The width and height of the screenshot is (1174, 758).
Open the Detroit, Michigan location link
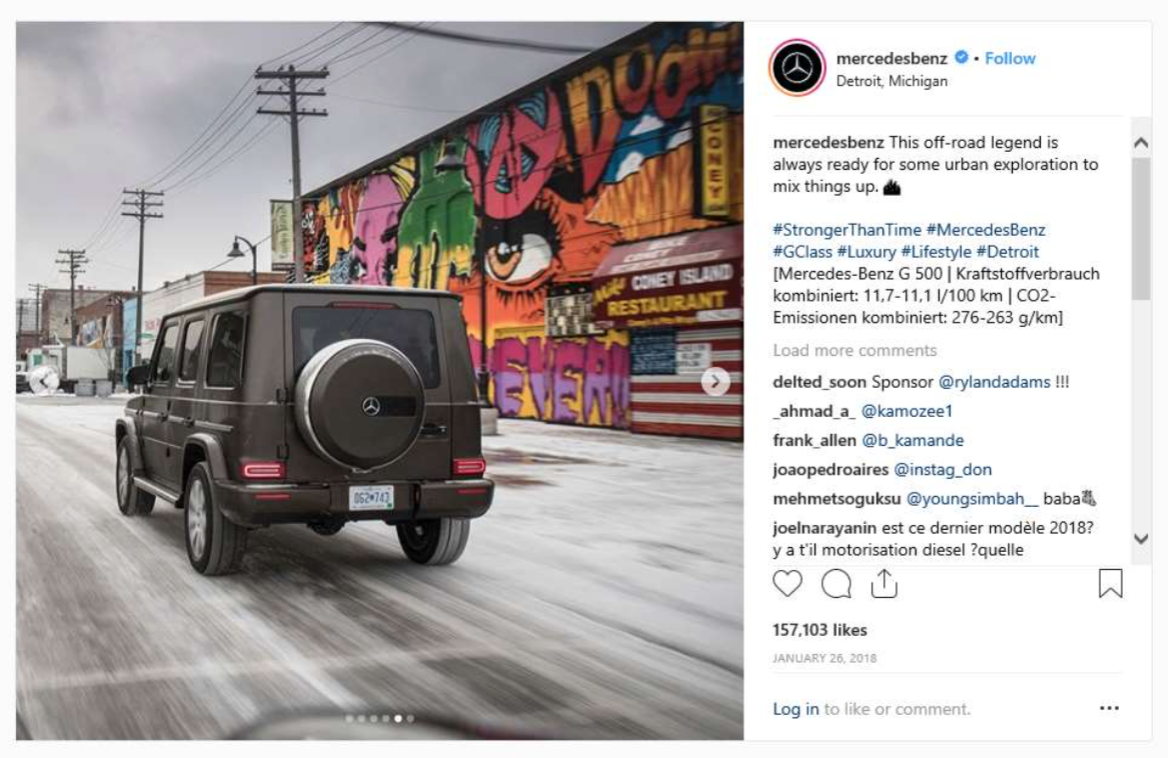(x=891, y=81)
